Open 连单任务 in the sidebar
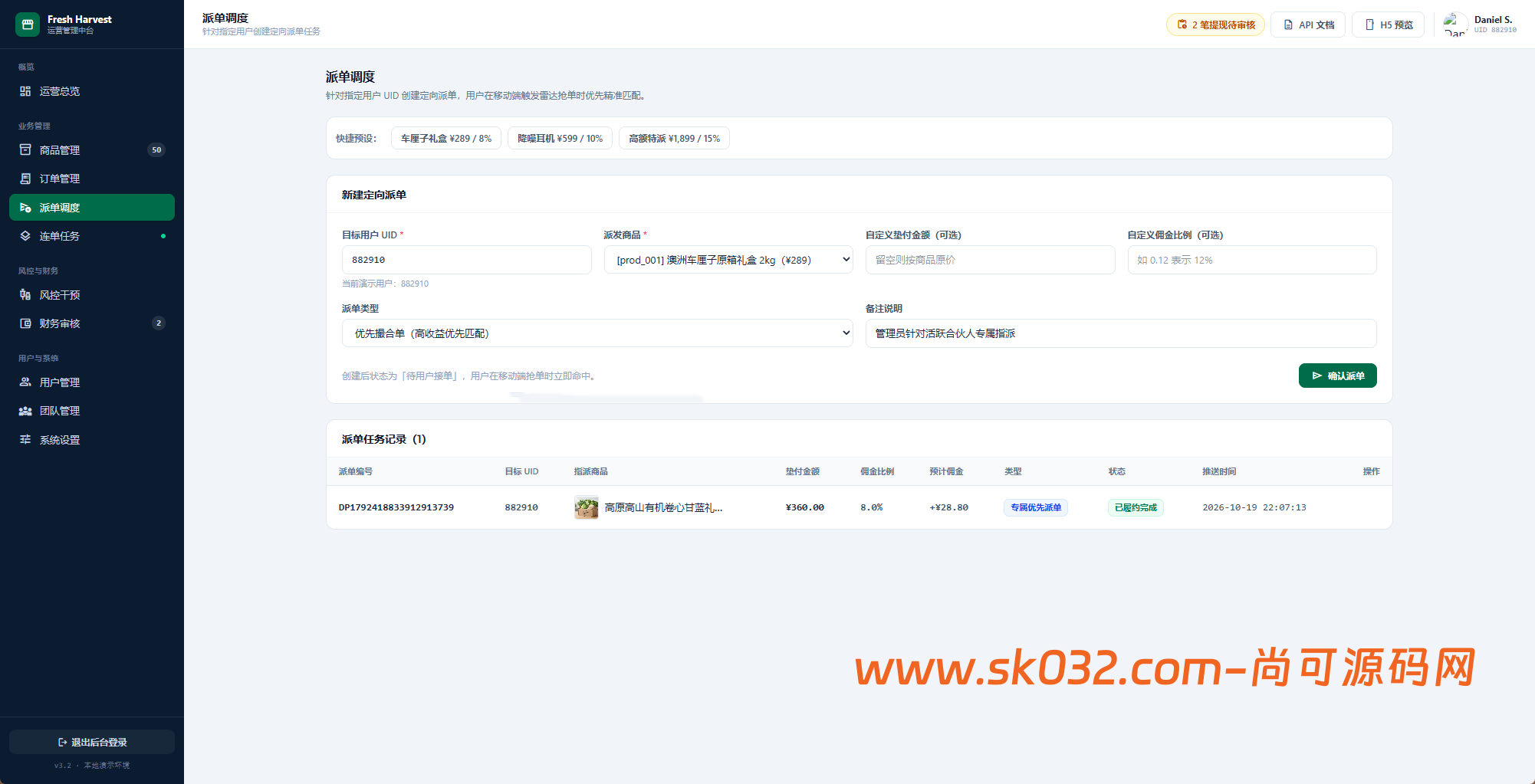The width and height of the screenshot is (1535, 784). click(x=92, y=236)
